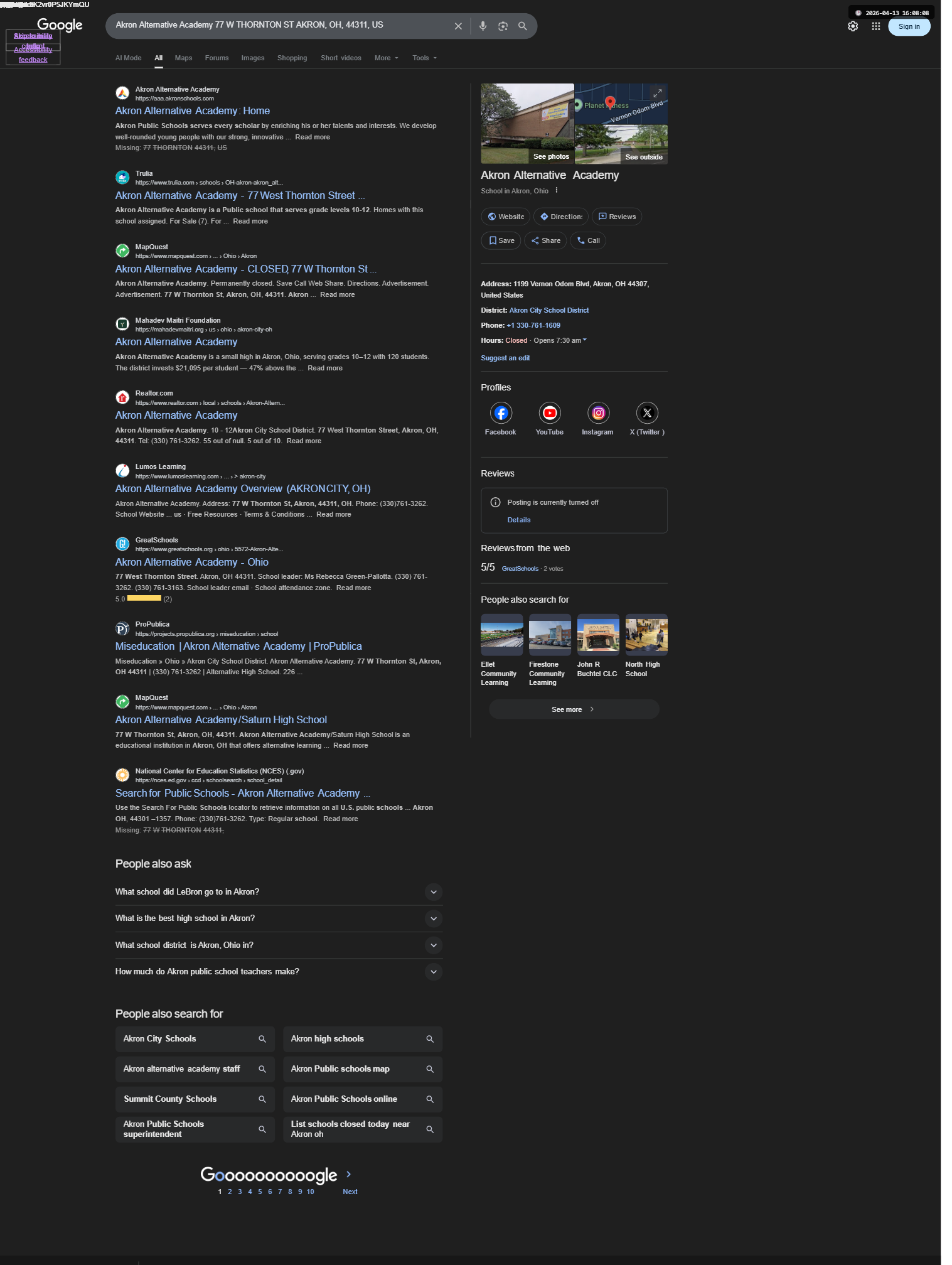Switch to the Short videos tab
Screen dimensions: 952x1265
341,58
